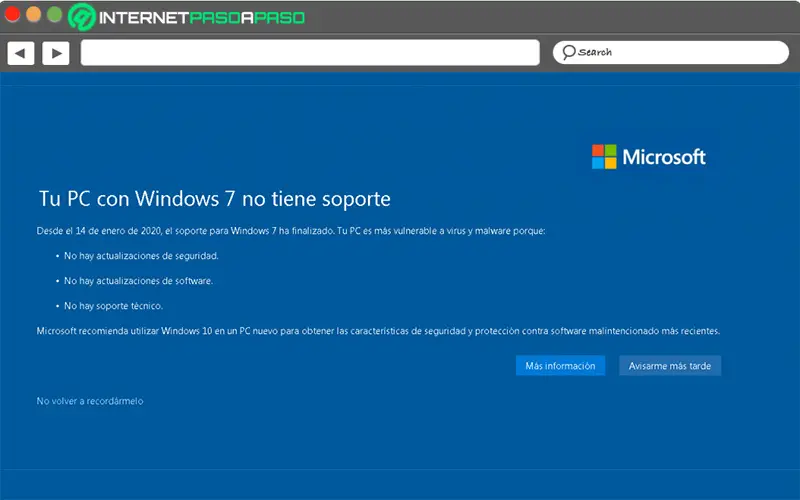Image resolution: width=800 pixels, height=500 pixels.
Task: Click the Microsoft wordmark text
Action: [664, 157]
